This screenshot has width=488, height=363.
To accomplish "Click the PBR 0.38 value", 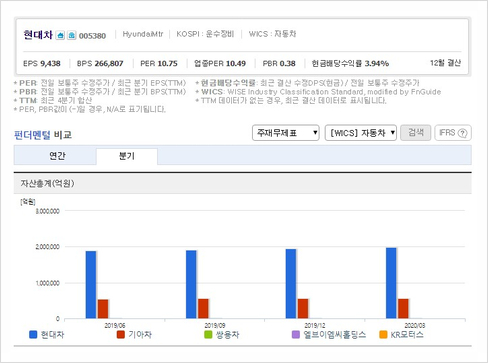I will click(279, 63).
